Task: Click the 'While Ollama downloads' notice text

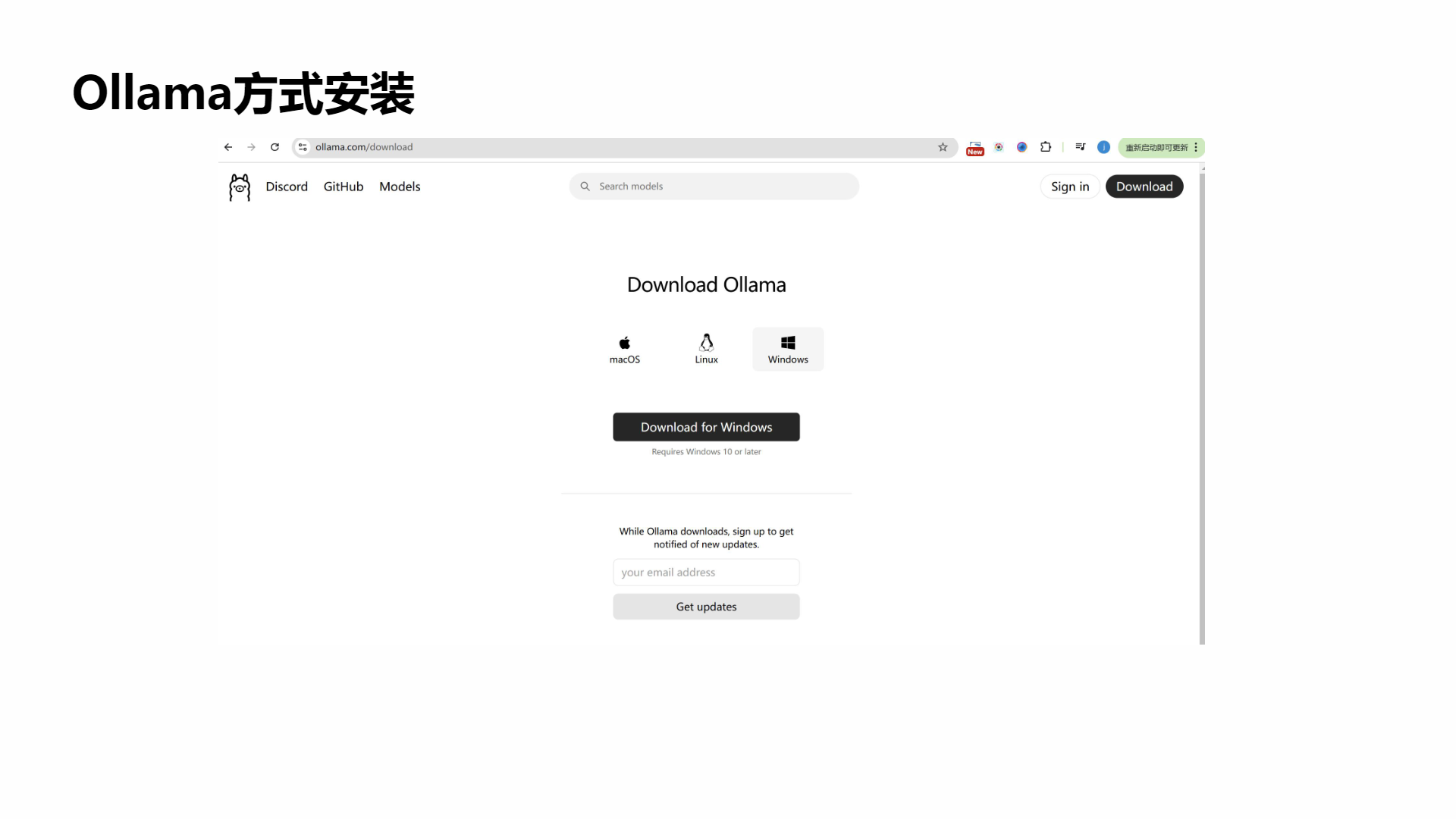Action: 706,538
